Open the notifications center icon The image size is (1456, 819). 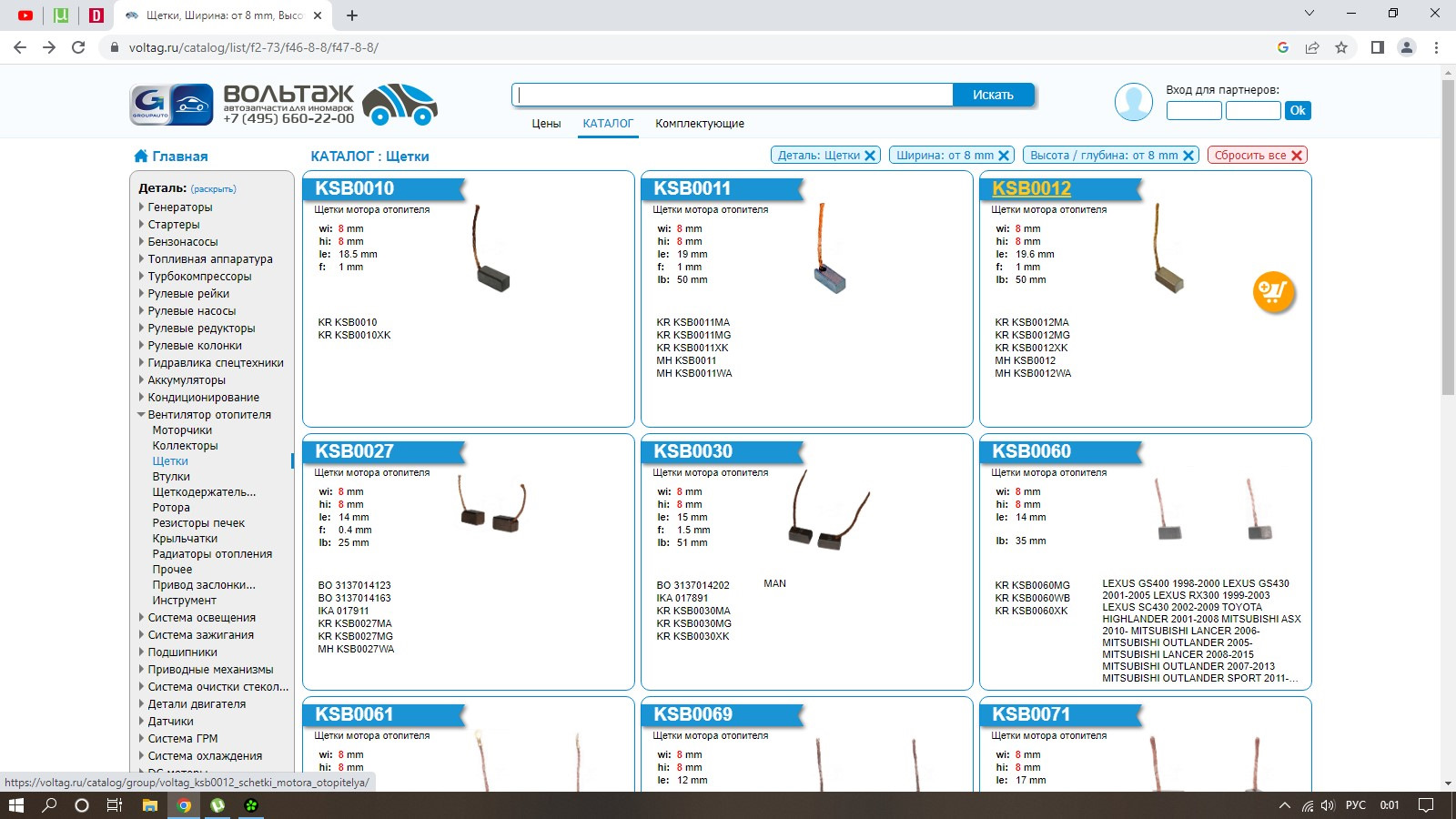(1426, 805)
